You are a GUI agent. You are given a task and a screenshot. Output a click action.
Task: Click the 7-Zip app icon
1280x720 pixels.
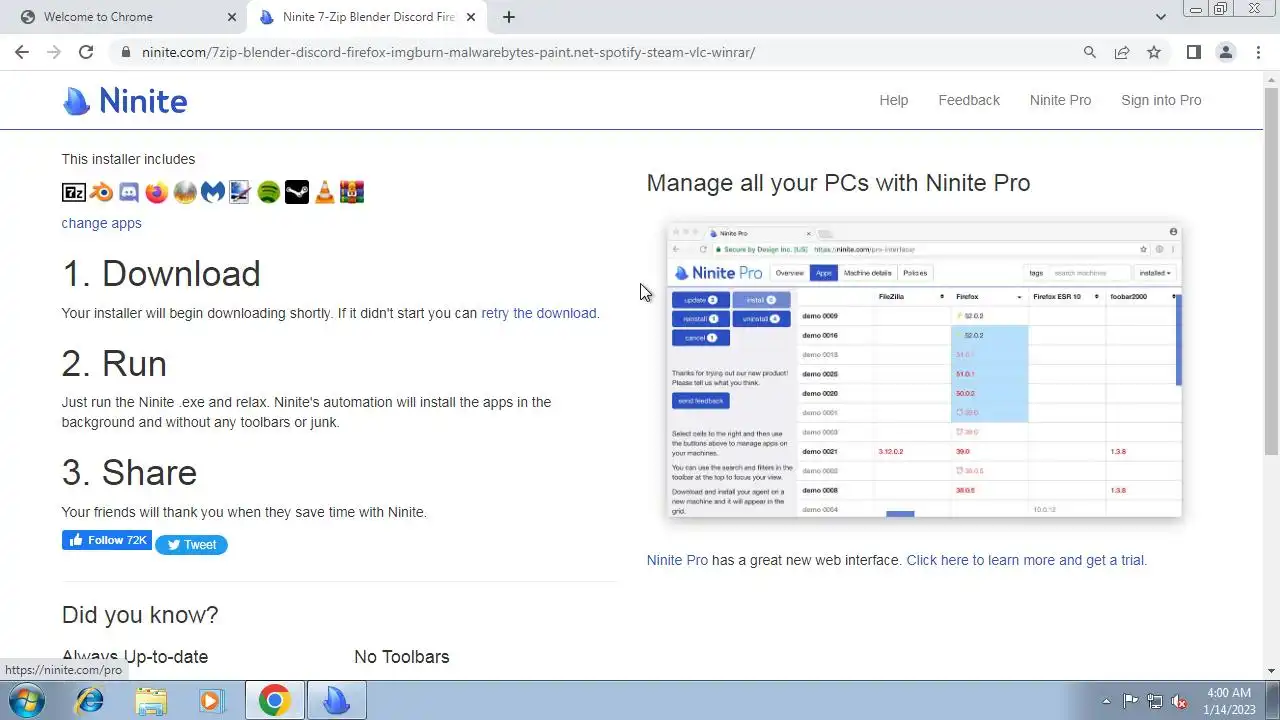[73, 192]
